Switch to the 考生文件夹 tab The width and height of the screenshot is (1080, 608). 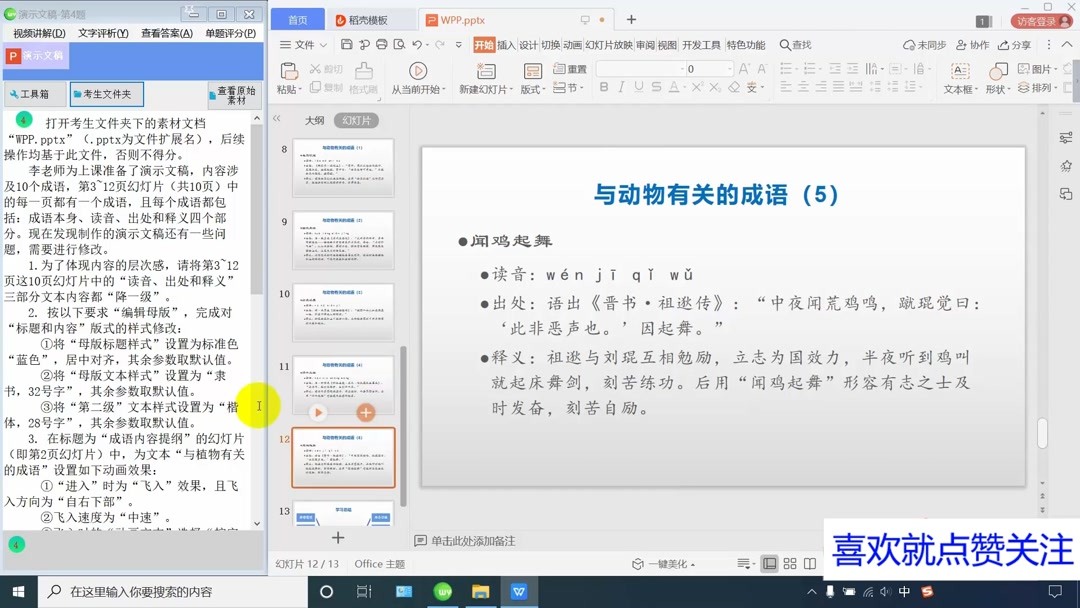tap(107, 93)
